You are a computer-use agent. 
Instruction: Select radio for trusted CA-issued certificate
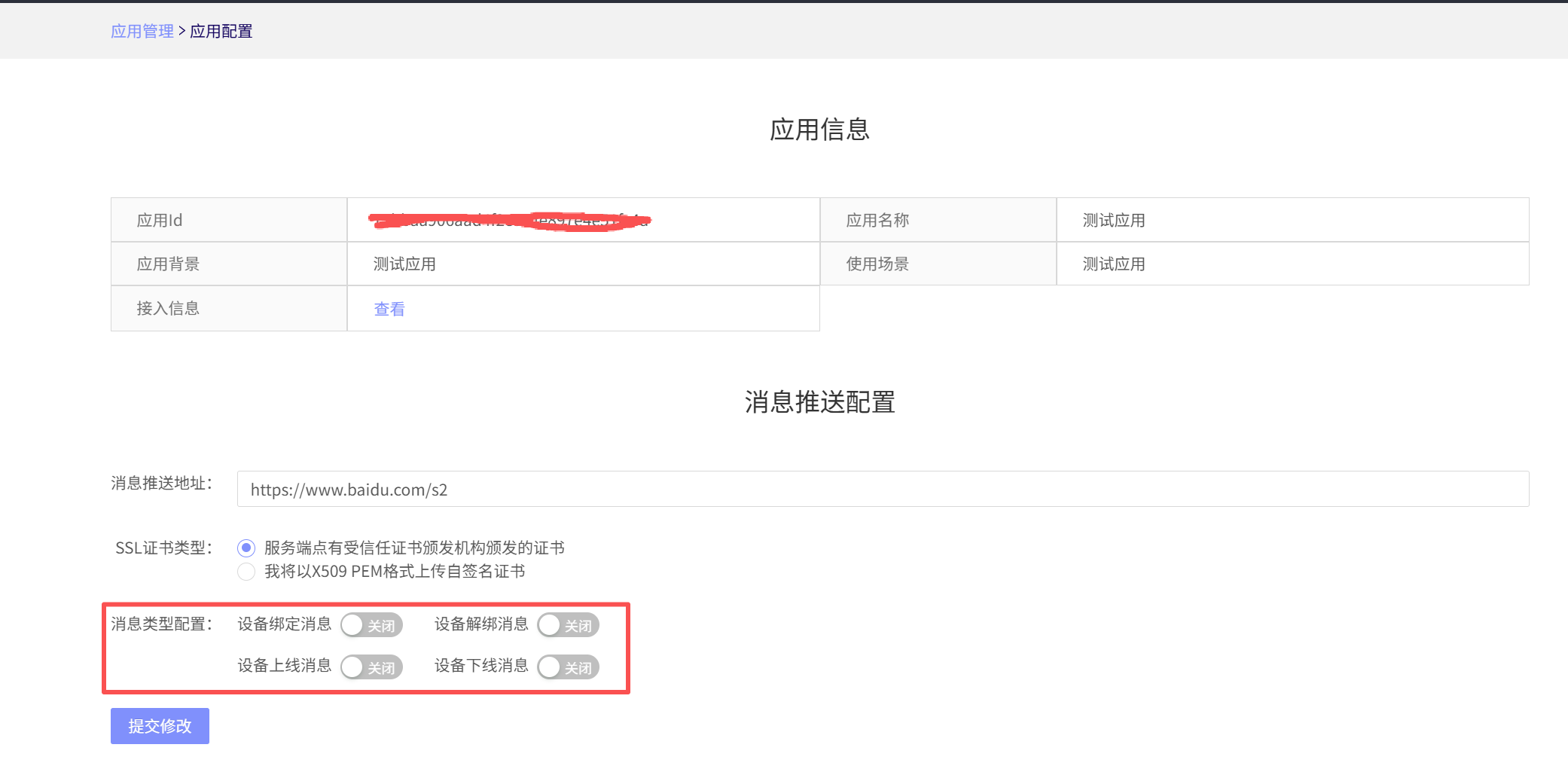coord(246,548)
